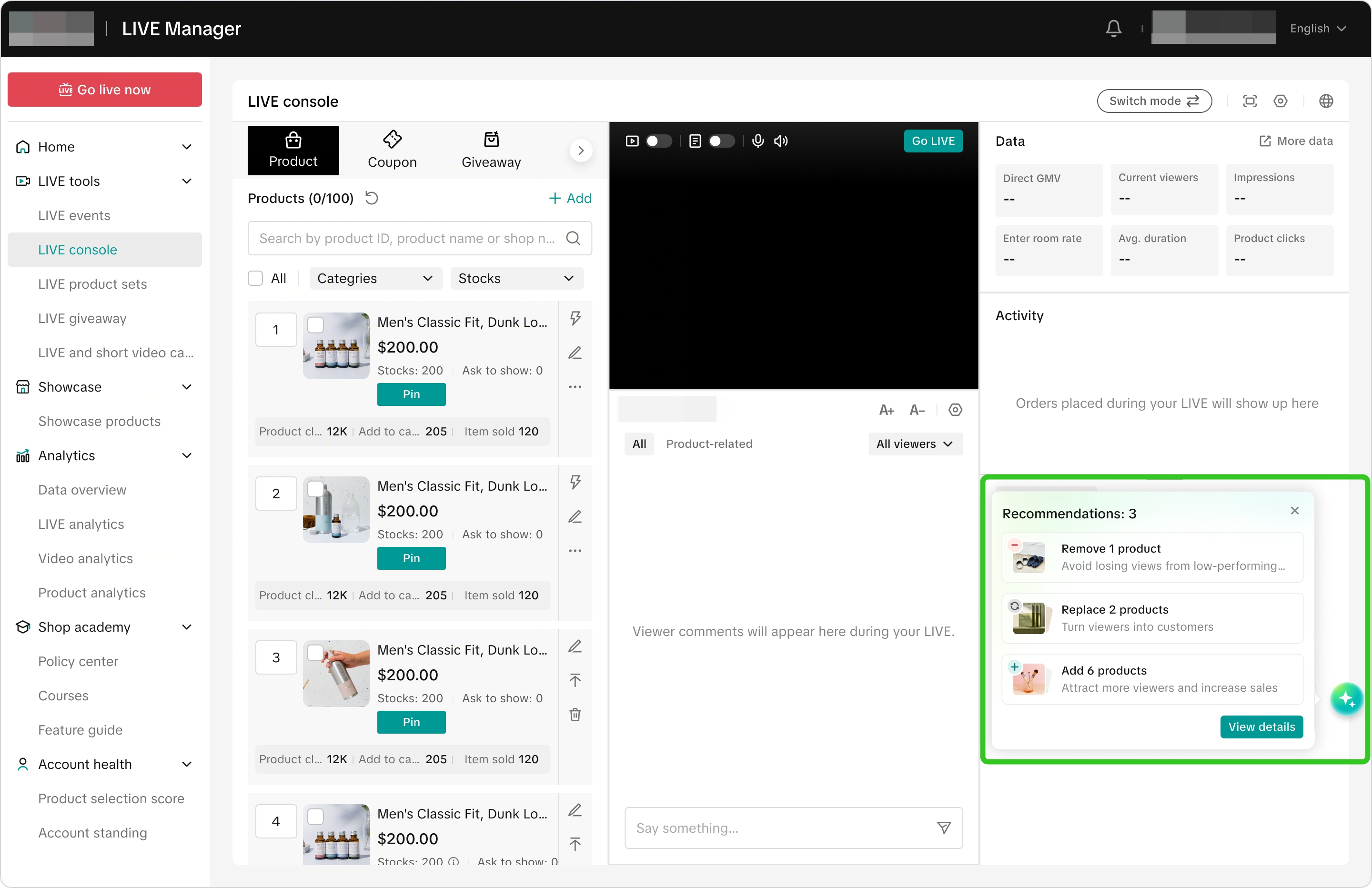Open the notifications bell
This screenshot has width=1372, height=888.
click(1113, 28)
